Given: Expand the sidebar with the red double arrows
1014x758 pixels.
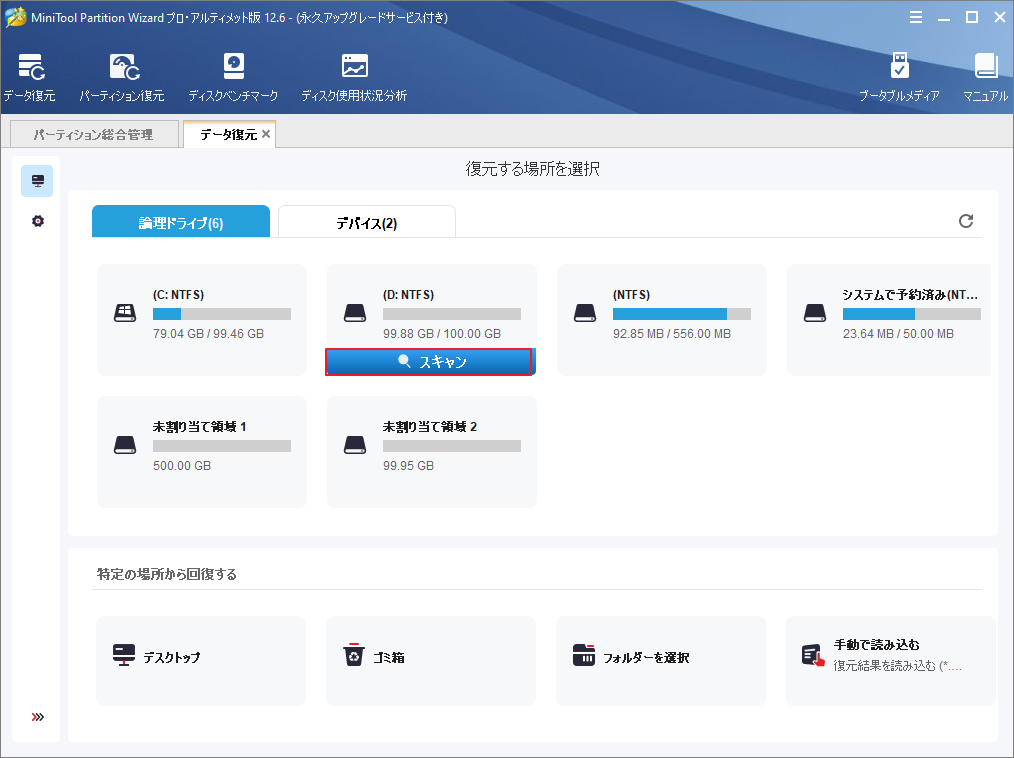Looking at the screenshot, I should coord(38,717).
